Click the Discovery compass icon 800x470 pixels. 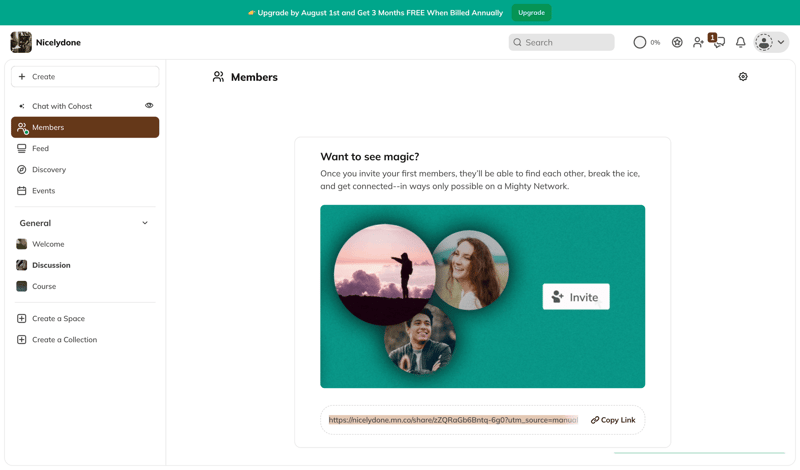(21, 169)
